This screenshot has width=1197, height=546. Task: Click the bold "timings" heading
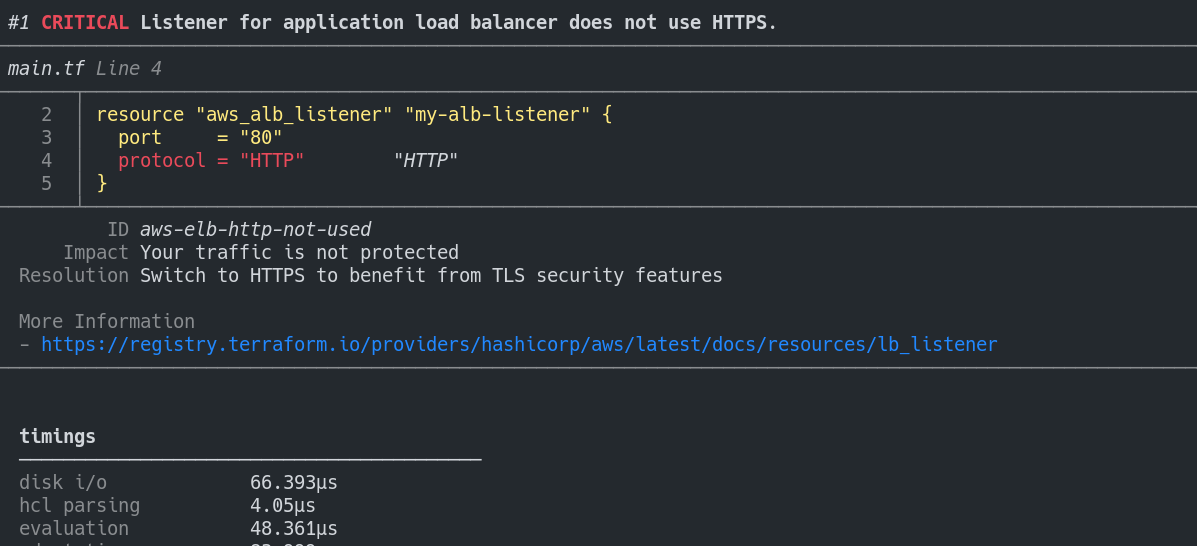coord(57,437)
